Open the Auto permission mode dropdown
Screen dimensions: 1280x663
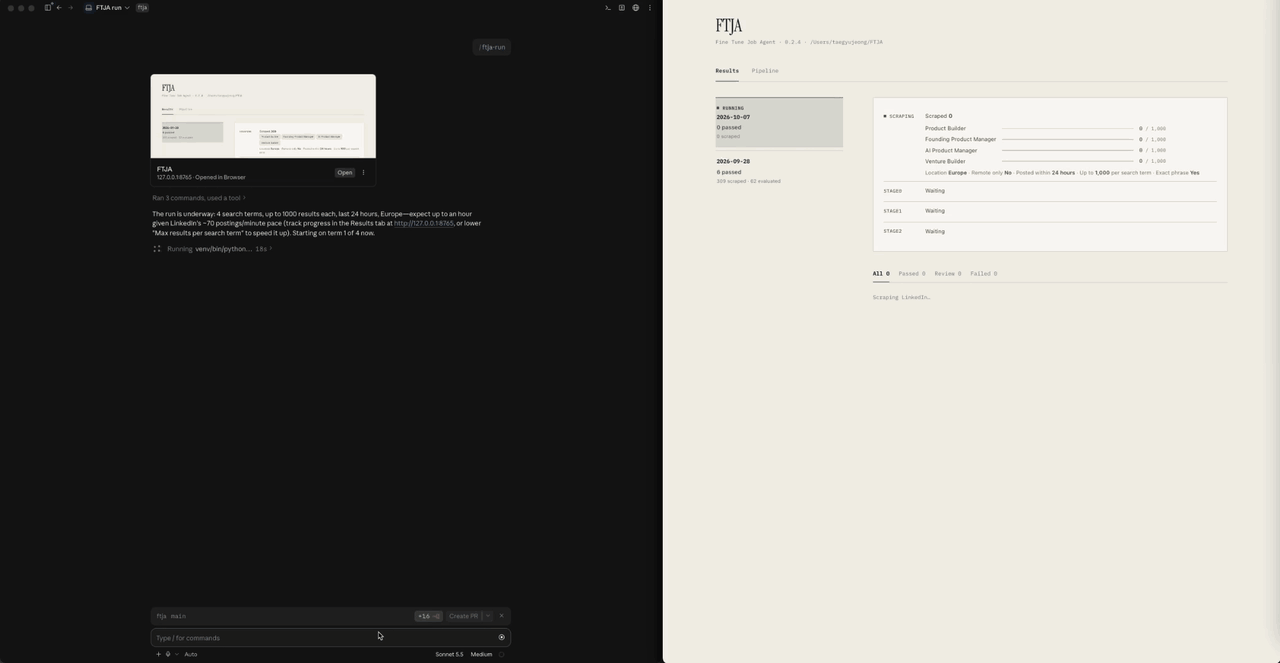pyautogui.click(x=190, y=654)
